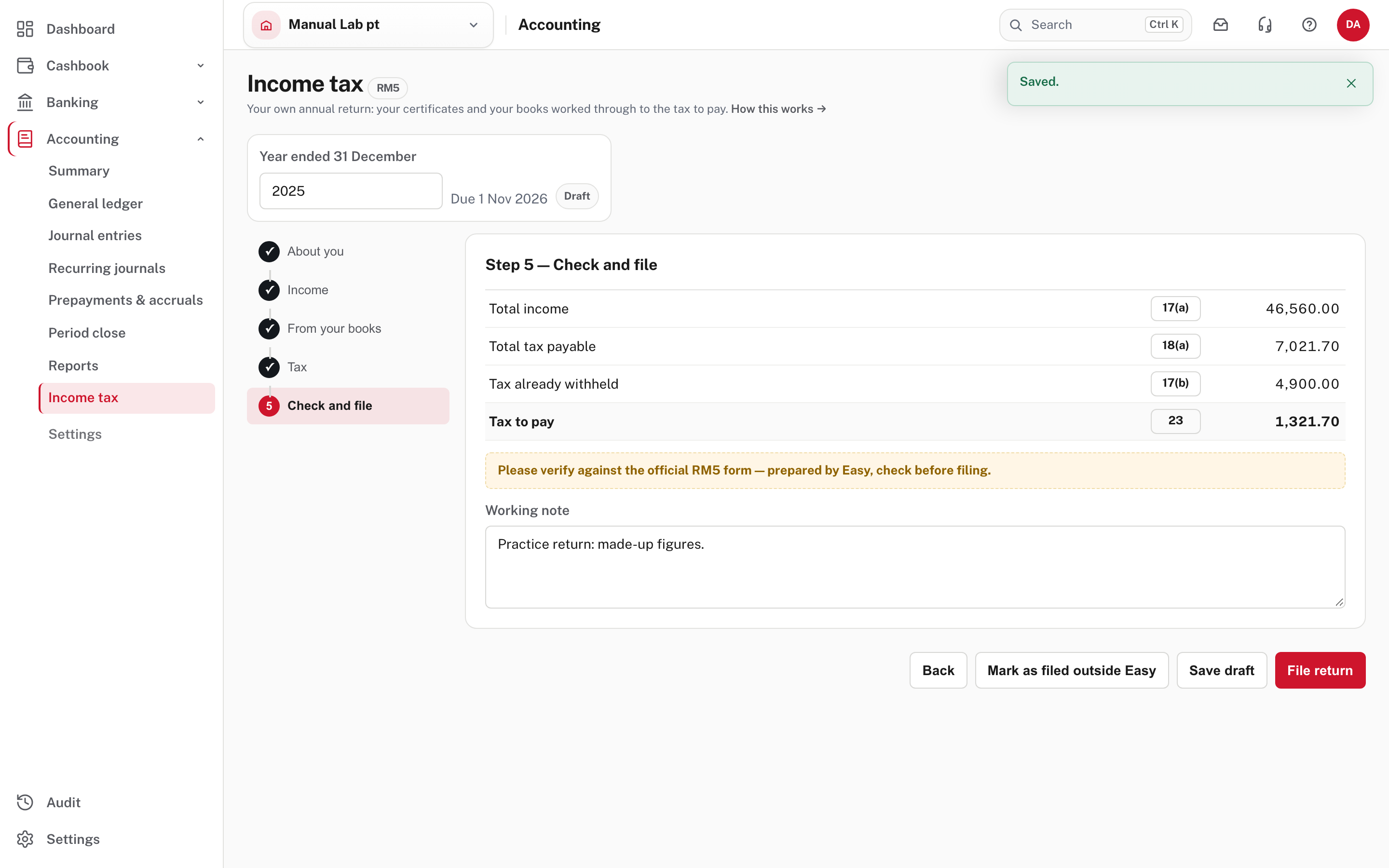Image resolution: width=1389 pixels, height=868 pixels.
Task: Click the File return button
Action: tap(1320, 670)
